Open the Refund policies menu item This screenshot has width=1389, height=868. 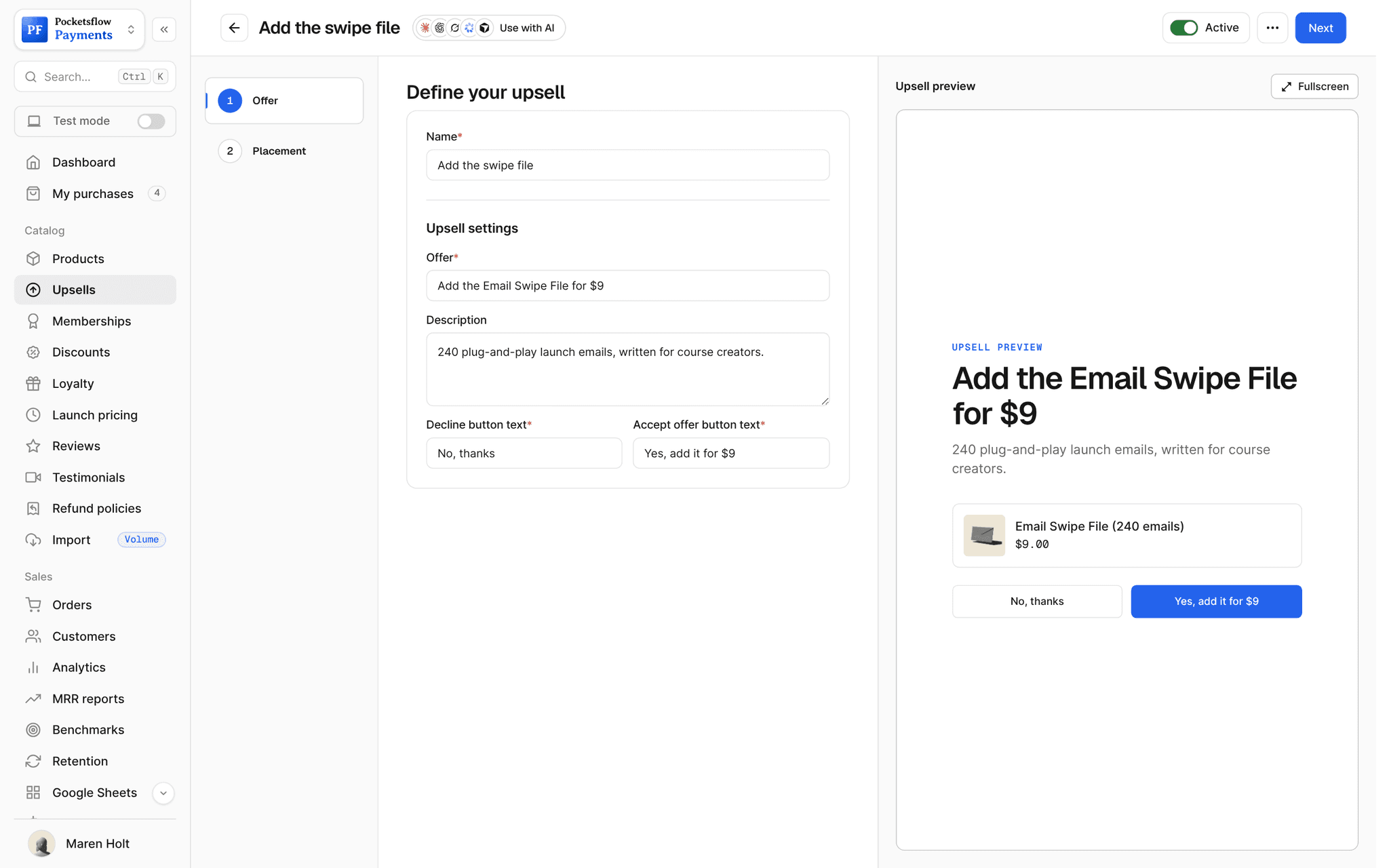(x=95, y=508)
